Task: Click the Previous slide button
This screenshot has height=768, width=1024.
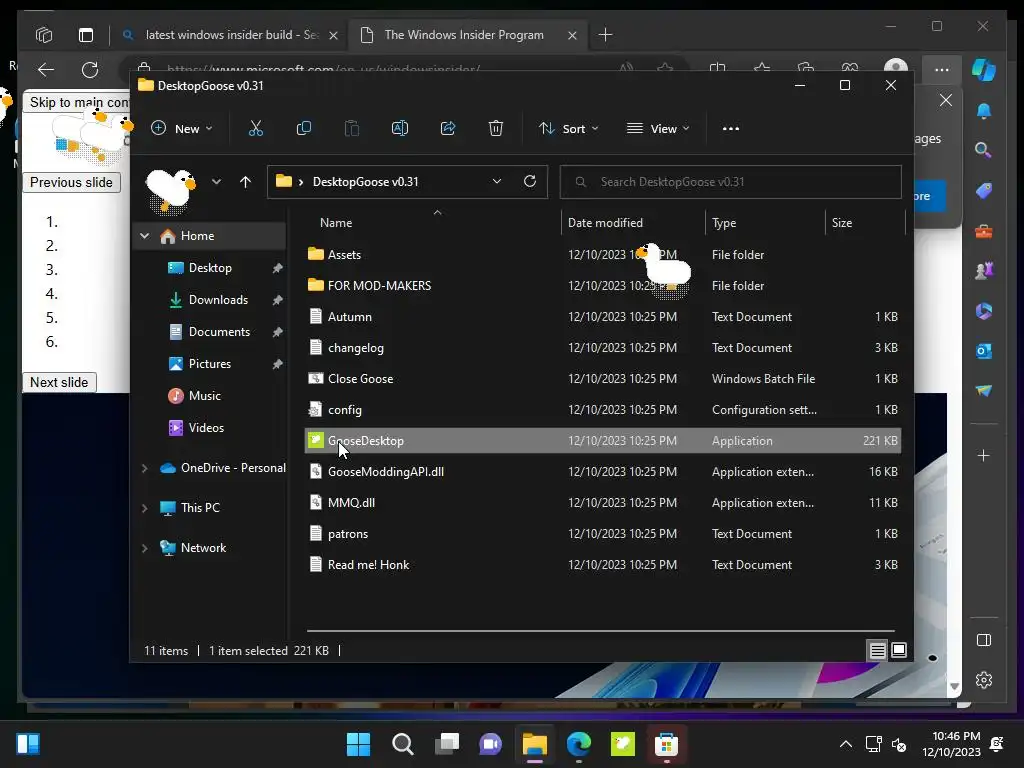Action: click(71, 182)
